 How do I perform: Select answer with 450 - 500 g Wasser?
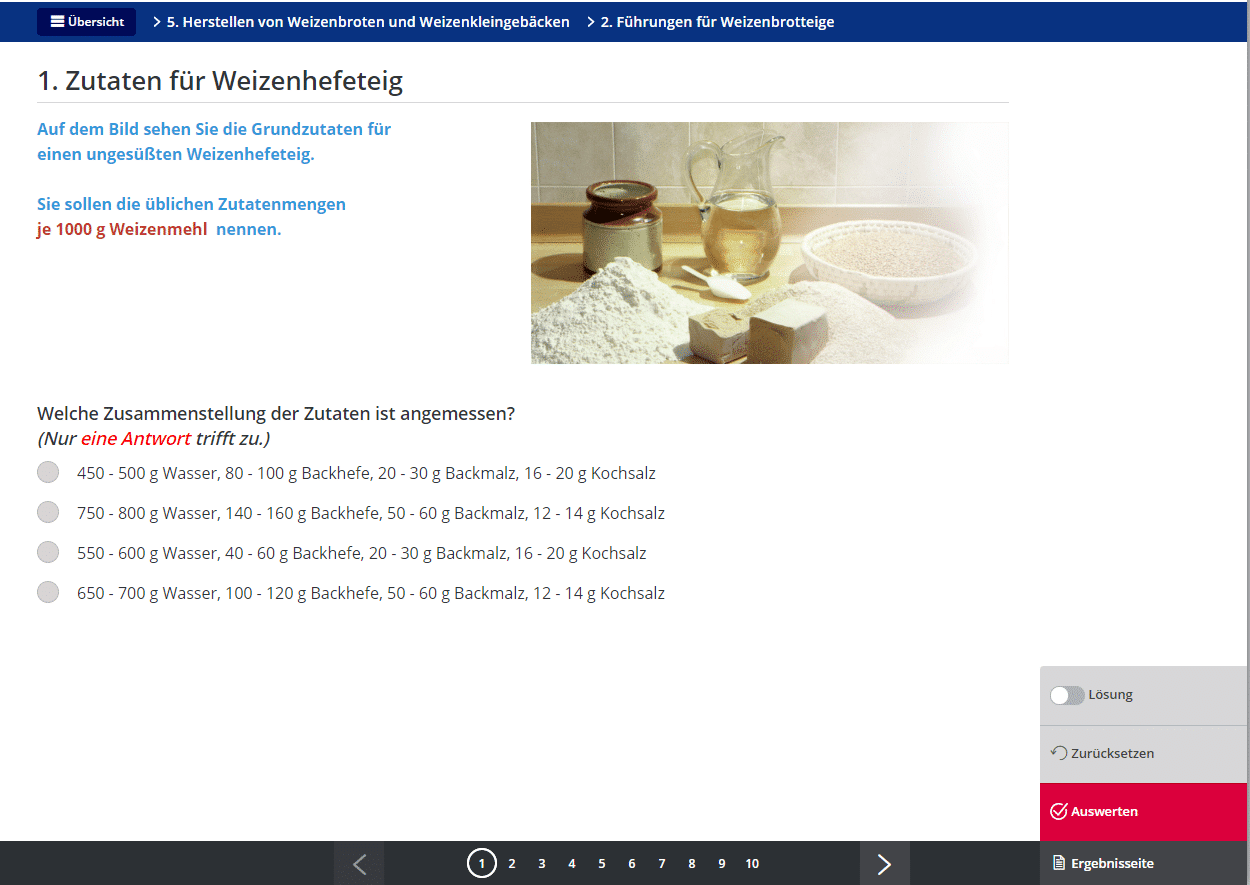point(48,473)
